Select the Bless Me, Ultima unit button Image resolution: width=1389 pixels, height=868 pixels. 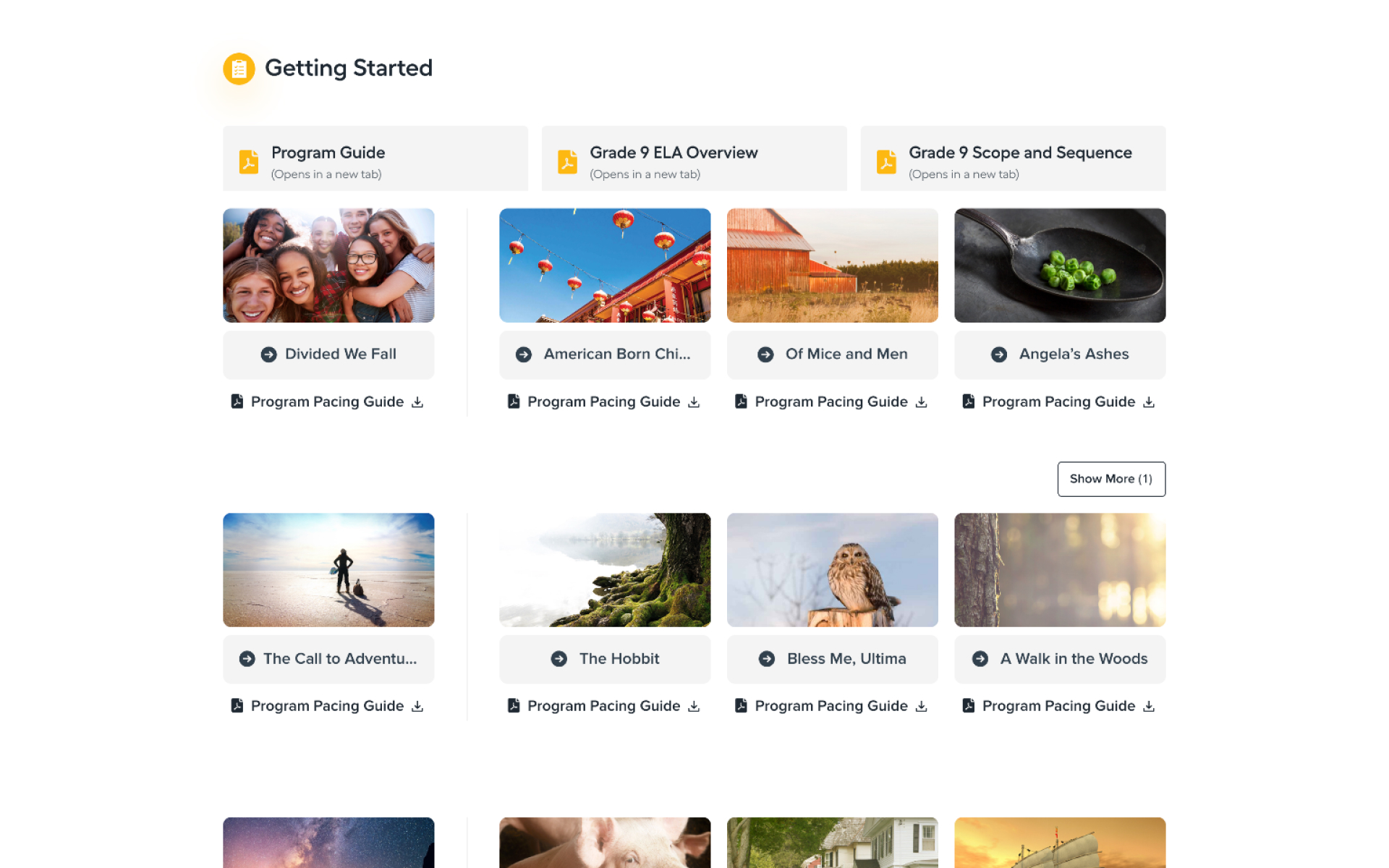[832, 660]
